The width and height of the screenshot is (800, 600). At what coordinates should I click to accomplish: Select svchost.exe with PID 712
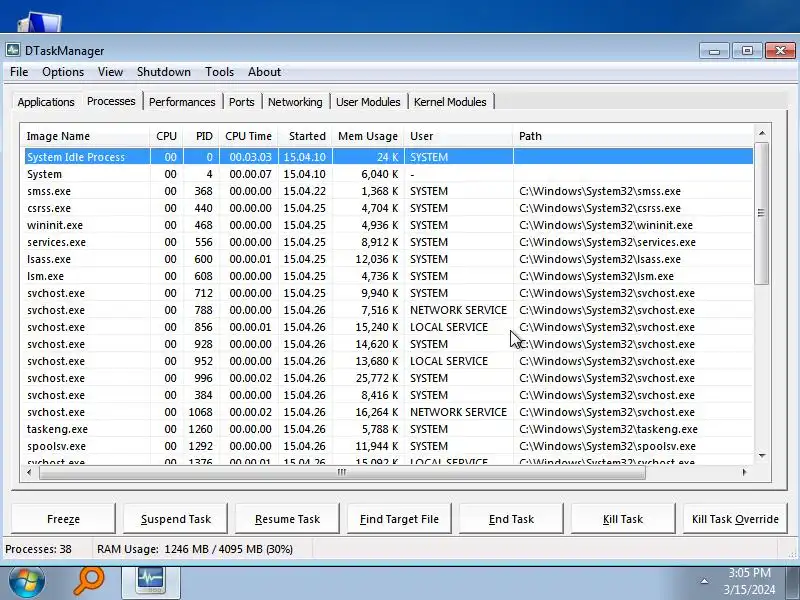coord(388,293)
